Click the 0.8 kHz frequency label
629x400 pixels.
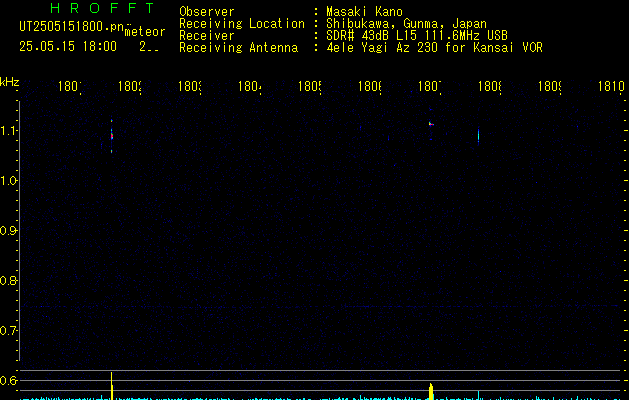(x=8, y=280)
